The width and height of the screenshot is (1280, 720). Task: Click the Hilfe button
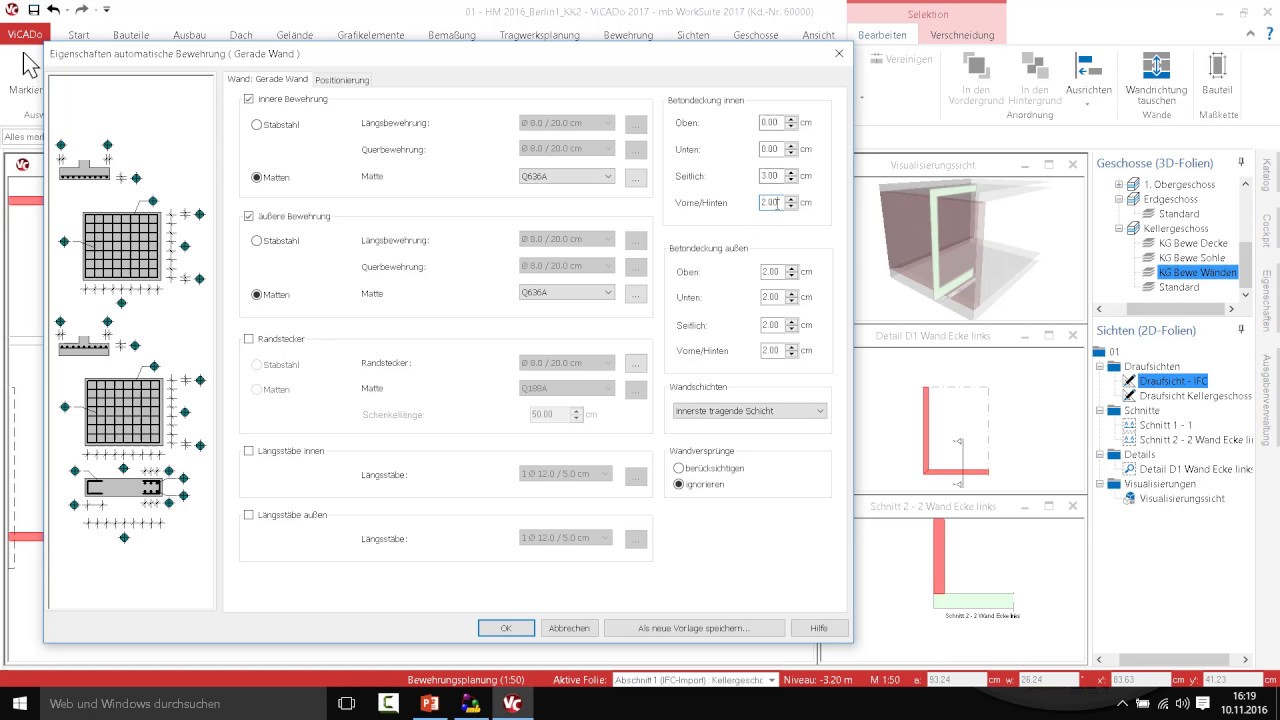(x=819, y=628)
